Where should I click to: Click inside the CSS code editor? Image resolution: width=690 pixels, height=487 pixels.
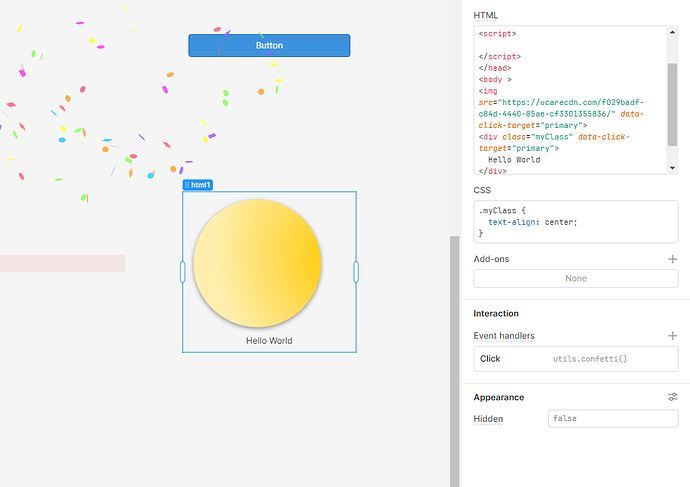[x=576, y=222]
